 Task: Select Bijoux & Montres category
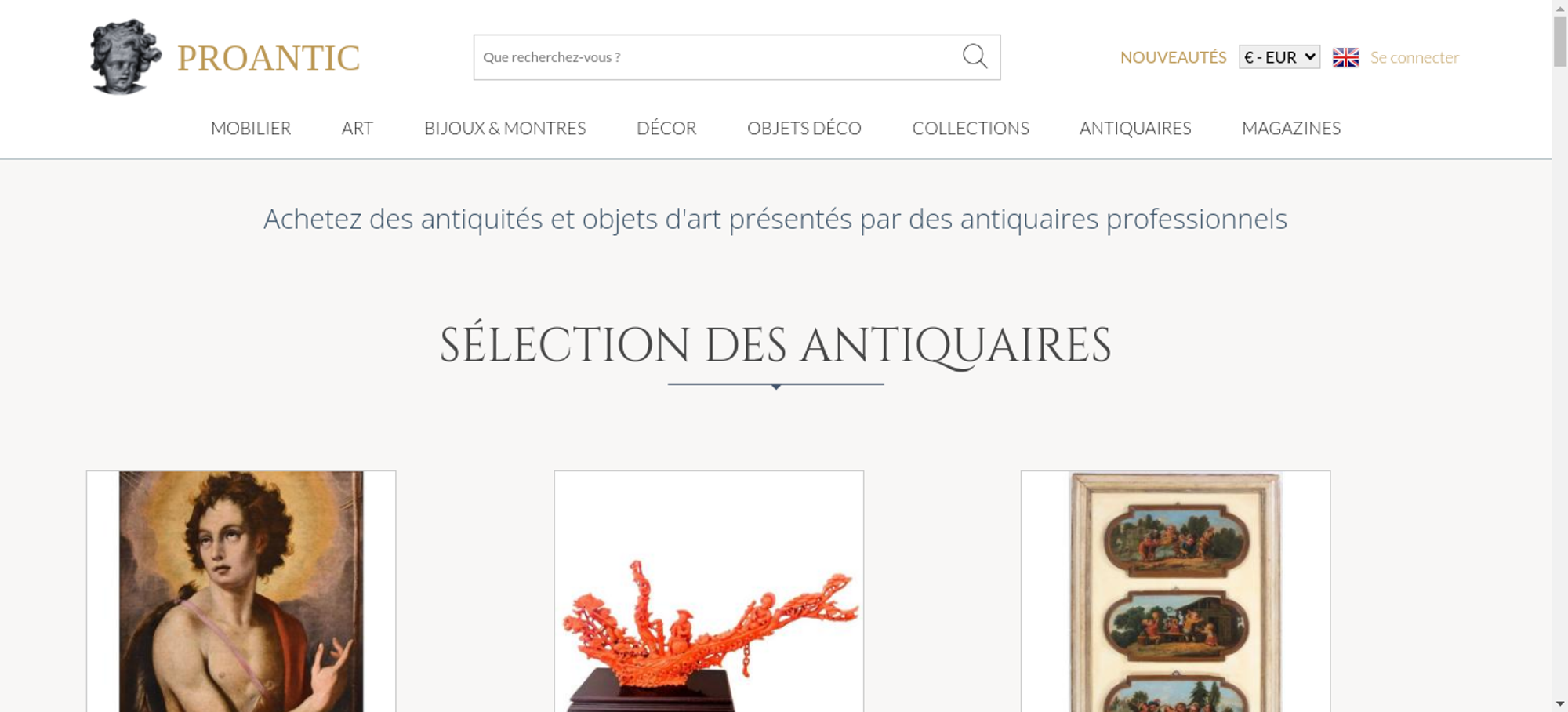pos(505,128)
